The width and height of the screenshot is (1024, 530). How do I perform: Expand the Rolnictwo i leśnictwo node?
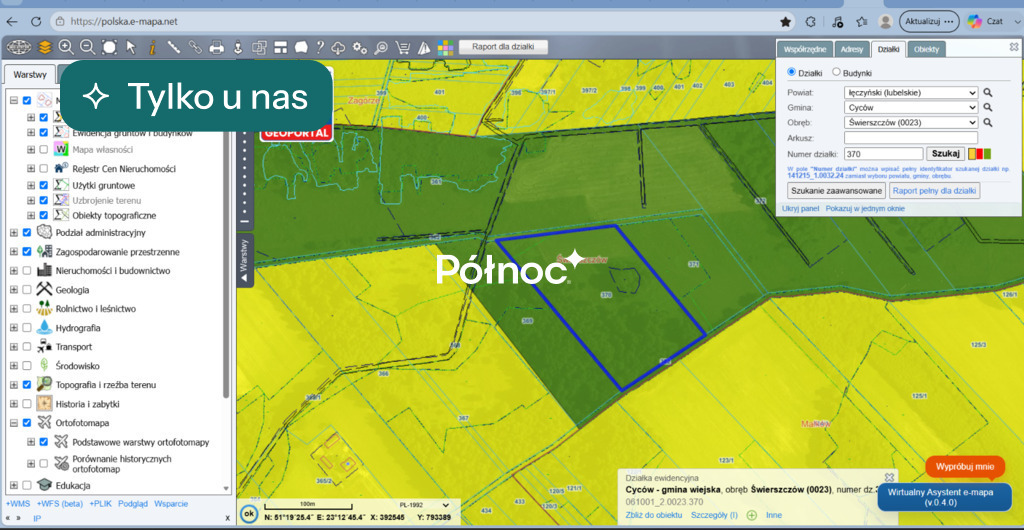tap(14, 309)
